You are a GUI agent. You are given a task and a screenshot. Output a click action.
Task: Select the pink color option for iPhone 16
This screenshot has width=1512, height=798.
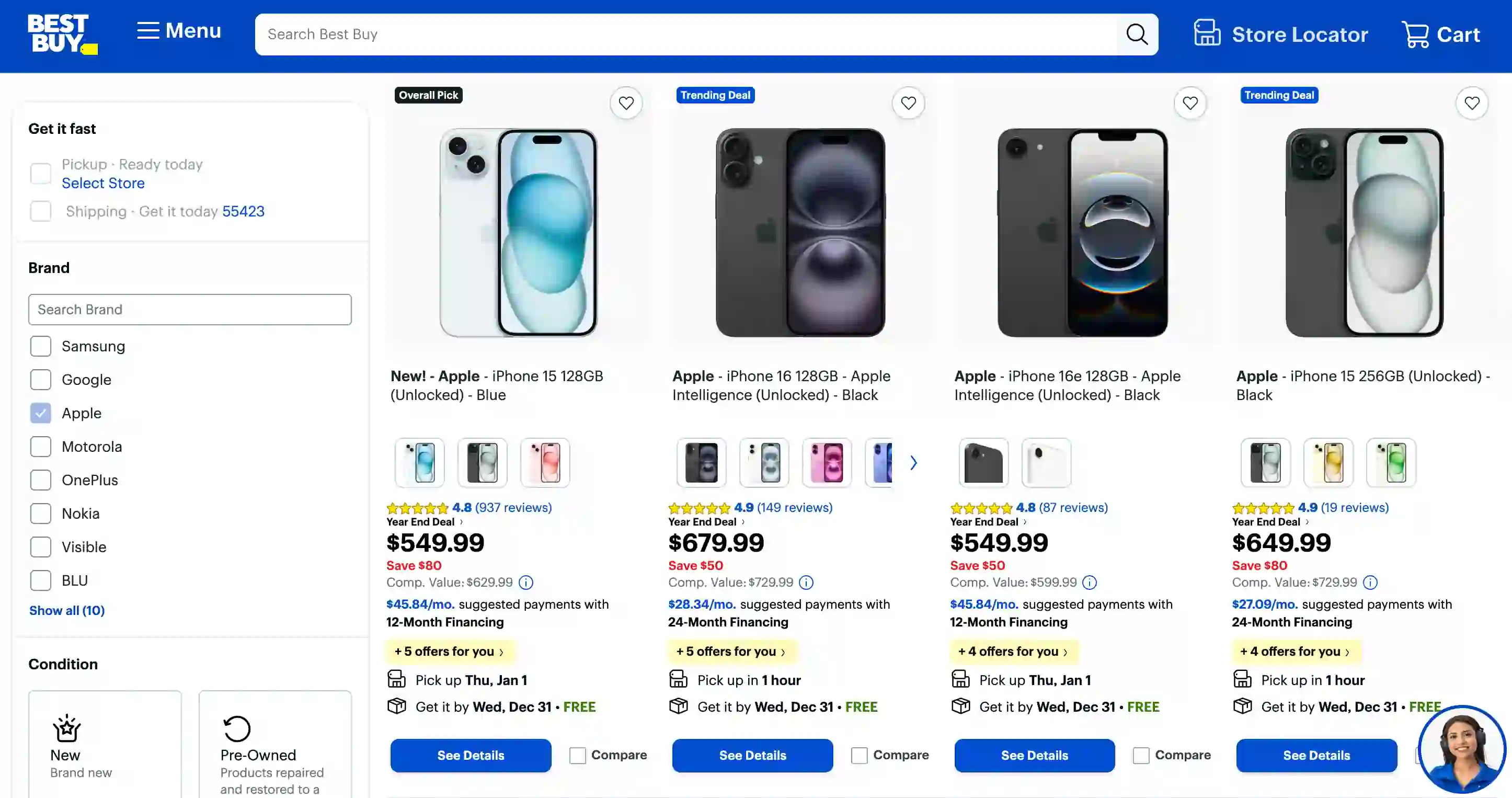point(827,462)
